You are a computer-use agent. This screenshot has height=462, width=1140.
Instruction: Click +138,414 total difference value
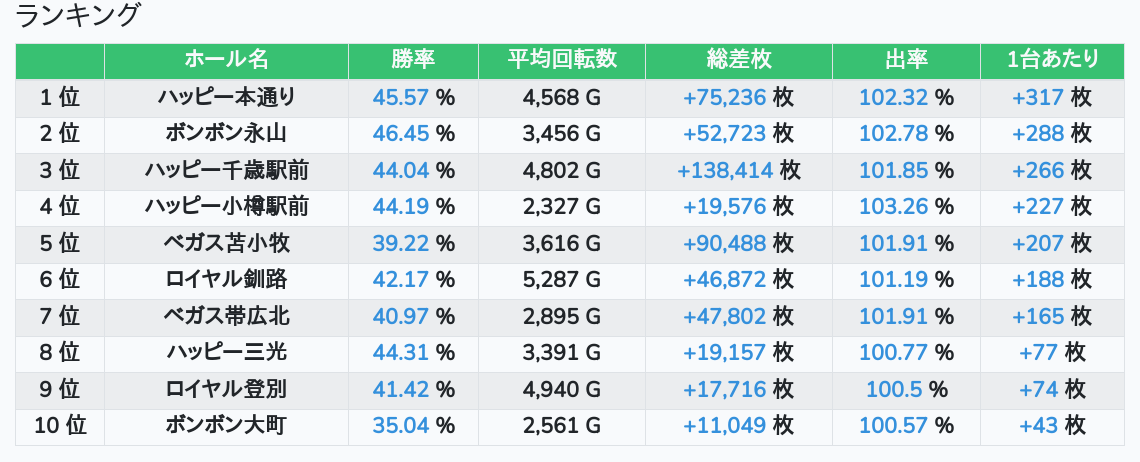click(725, 171)
